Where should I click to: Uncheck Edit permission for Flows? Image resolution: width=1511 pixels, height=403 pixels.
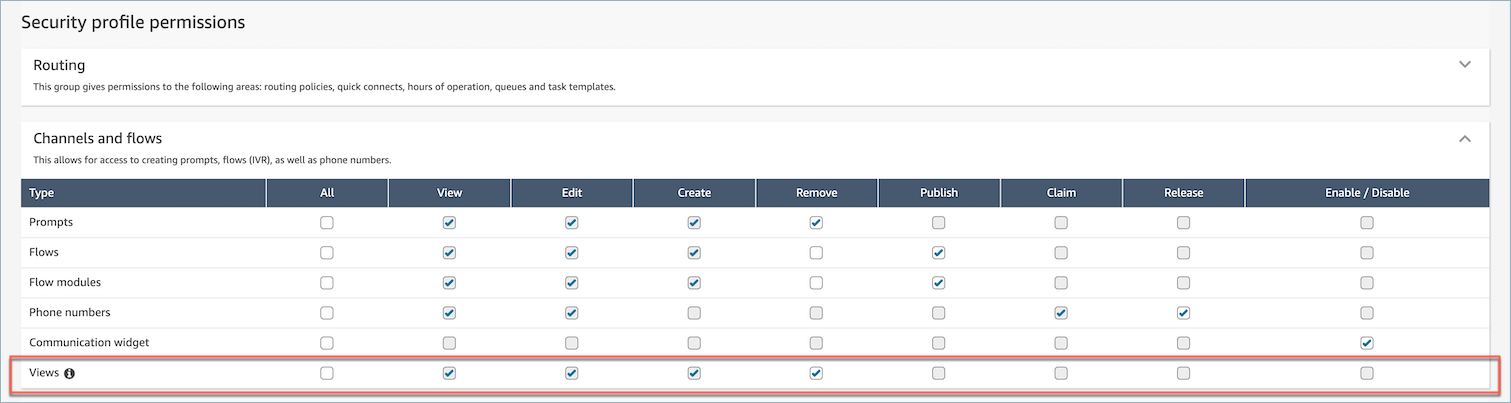571,253
